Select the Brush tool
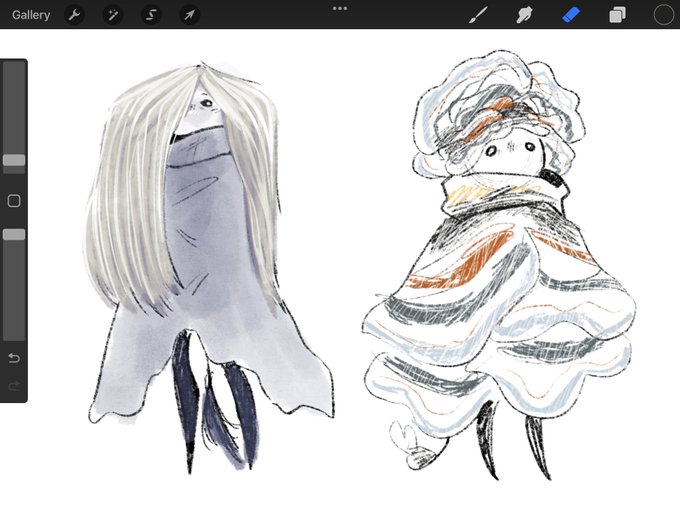680x510 pixels. pyautogui.click(x=478, y=15)
